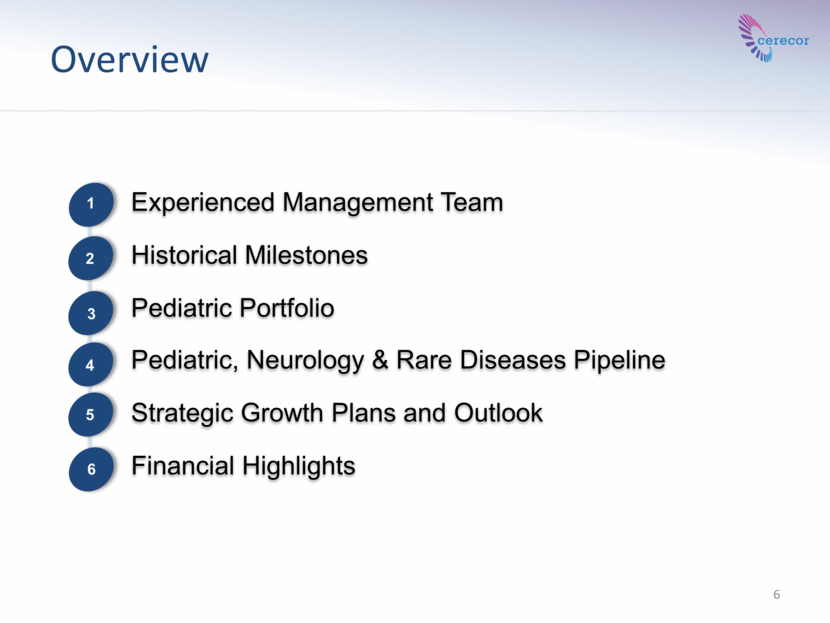This screenshot has width=830, height=623.
Task: Open the Historical Milestones item
Action: 249,255
